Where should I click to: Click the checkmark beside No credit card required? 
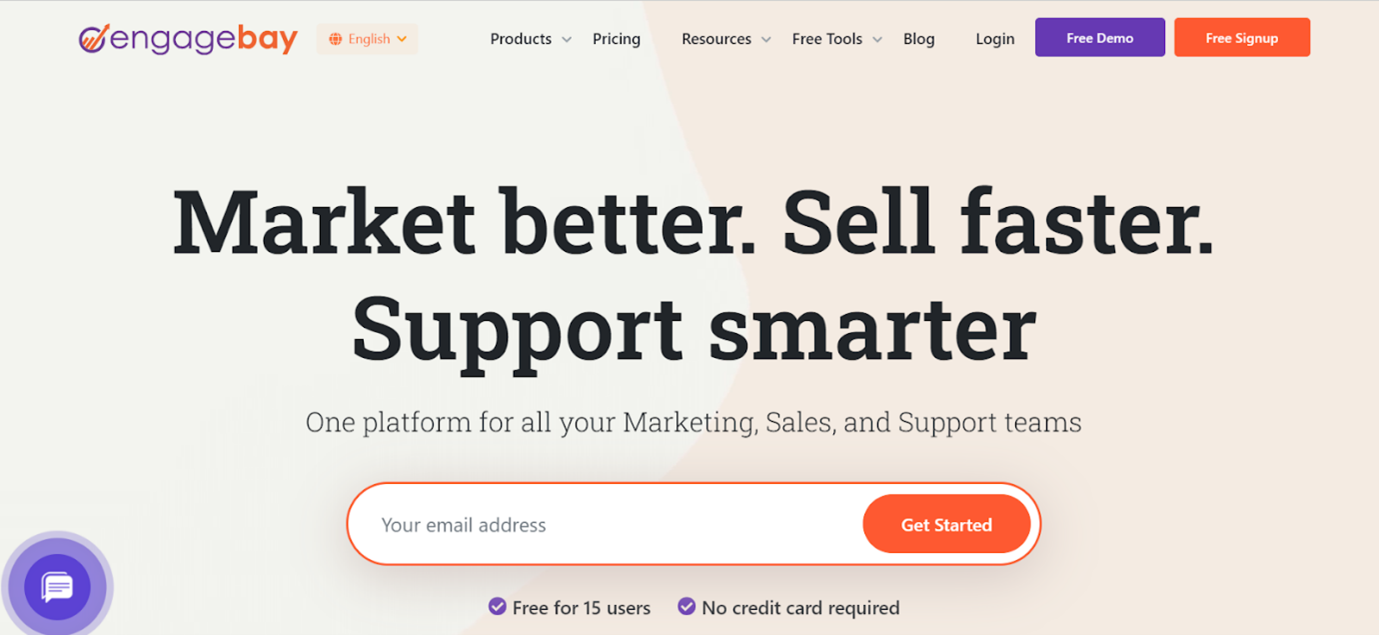pos(686,606)
